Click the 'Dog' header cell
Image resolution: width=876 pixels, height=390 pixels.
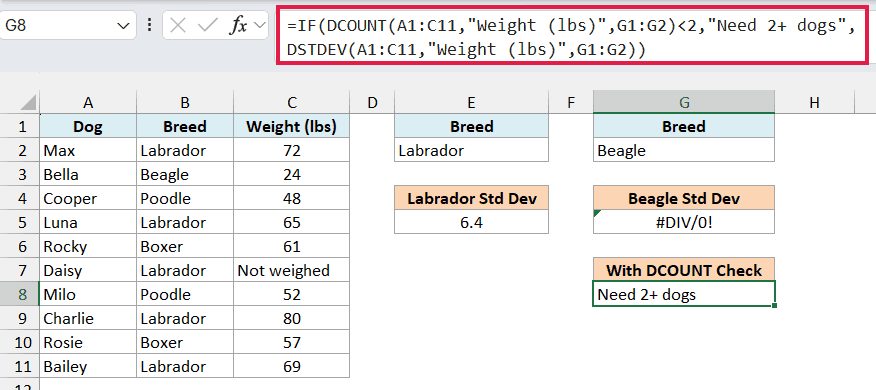point(88,126)
